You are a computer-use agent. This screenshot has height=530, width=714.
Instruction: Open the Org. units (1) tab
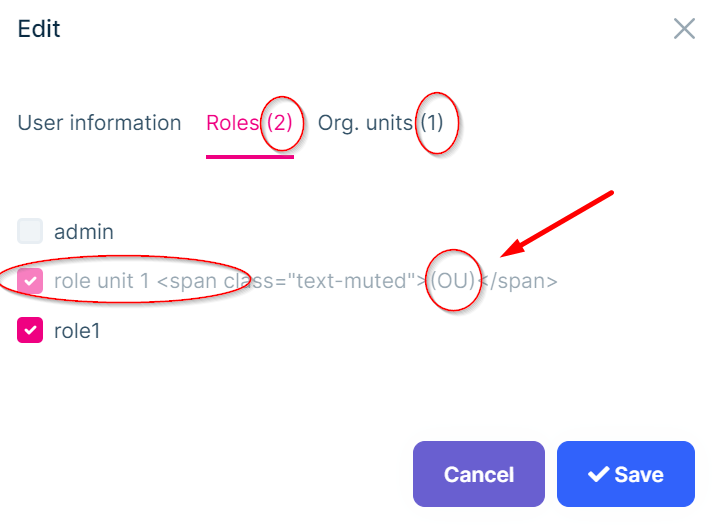(x=380, y=123)
